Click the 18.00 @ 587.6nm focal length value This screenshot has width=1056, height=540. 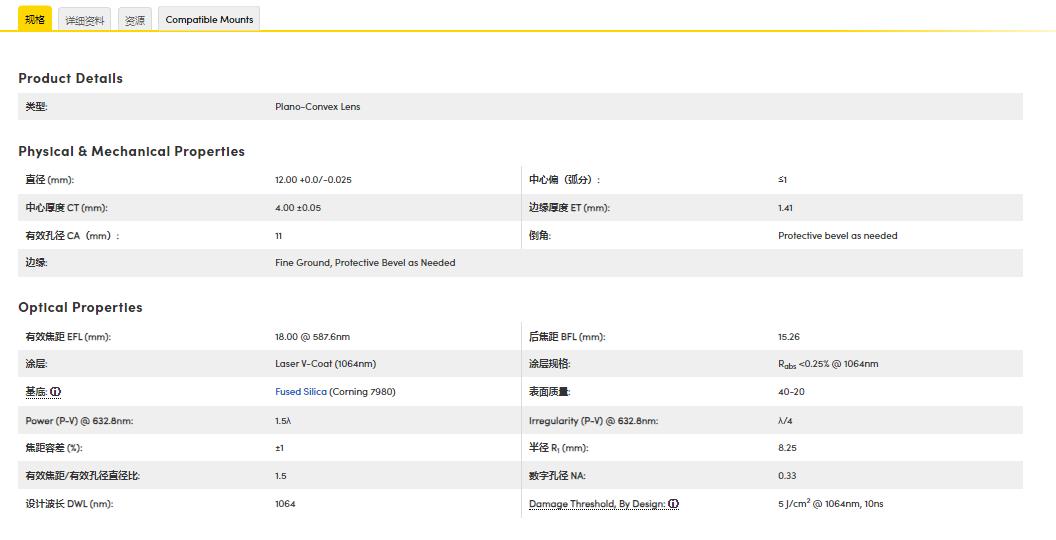coord(312,336)
